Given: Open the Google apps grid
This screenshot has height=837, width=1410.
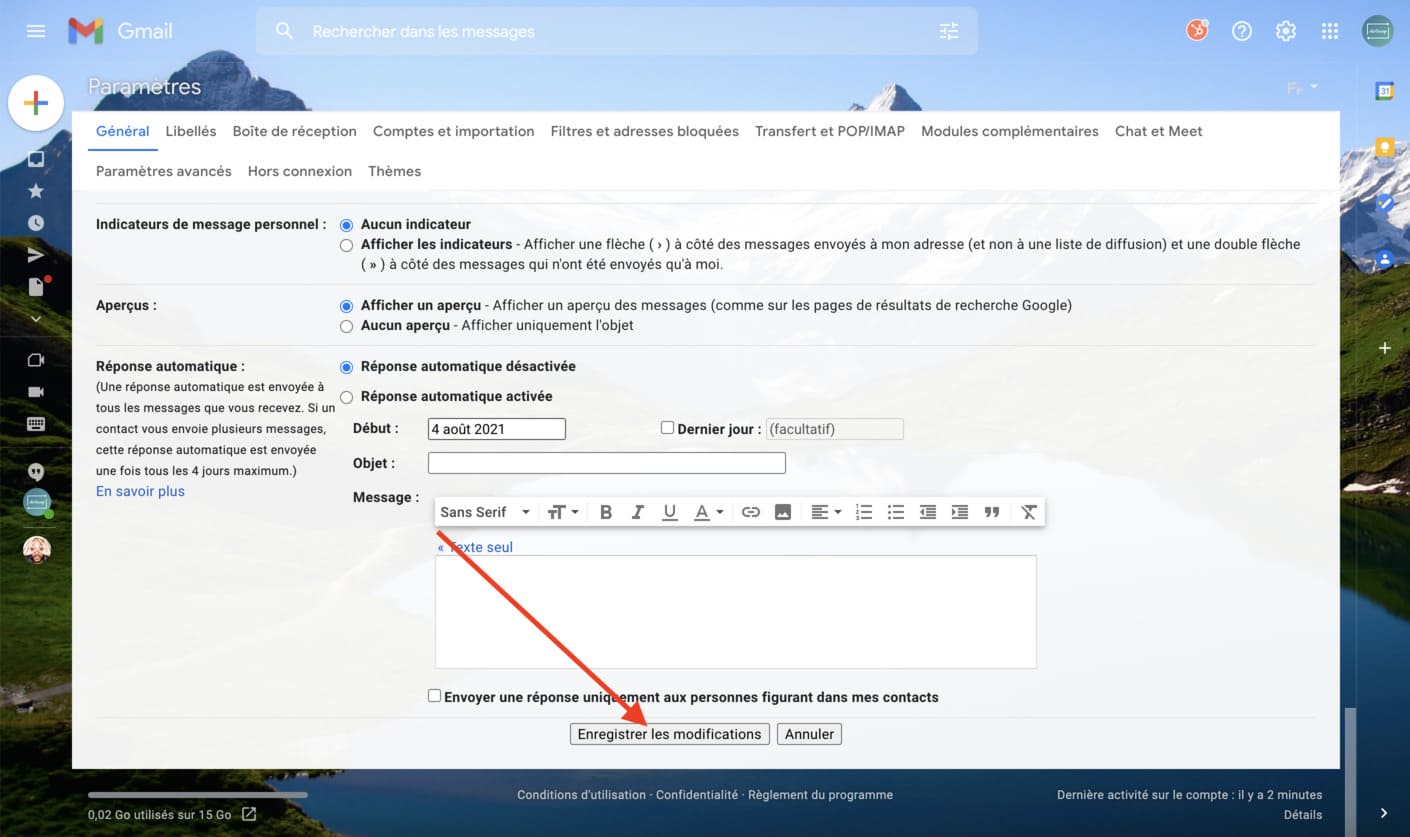Looking at the screenshot, I should pos(1330,31).
